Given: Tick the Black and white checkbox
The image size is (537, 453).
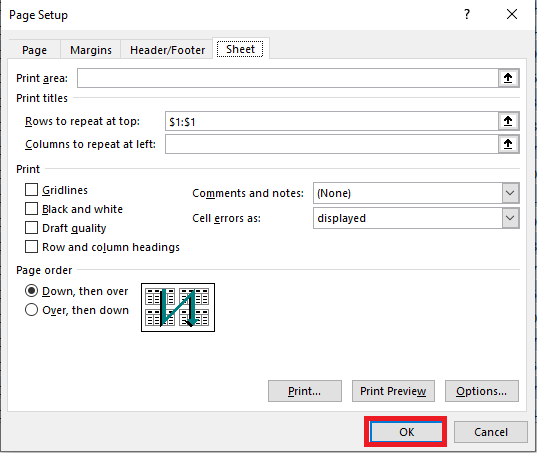Looking at the screenshot, I should [x=32, y=209].
